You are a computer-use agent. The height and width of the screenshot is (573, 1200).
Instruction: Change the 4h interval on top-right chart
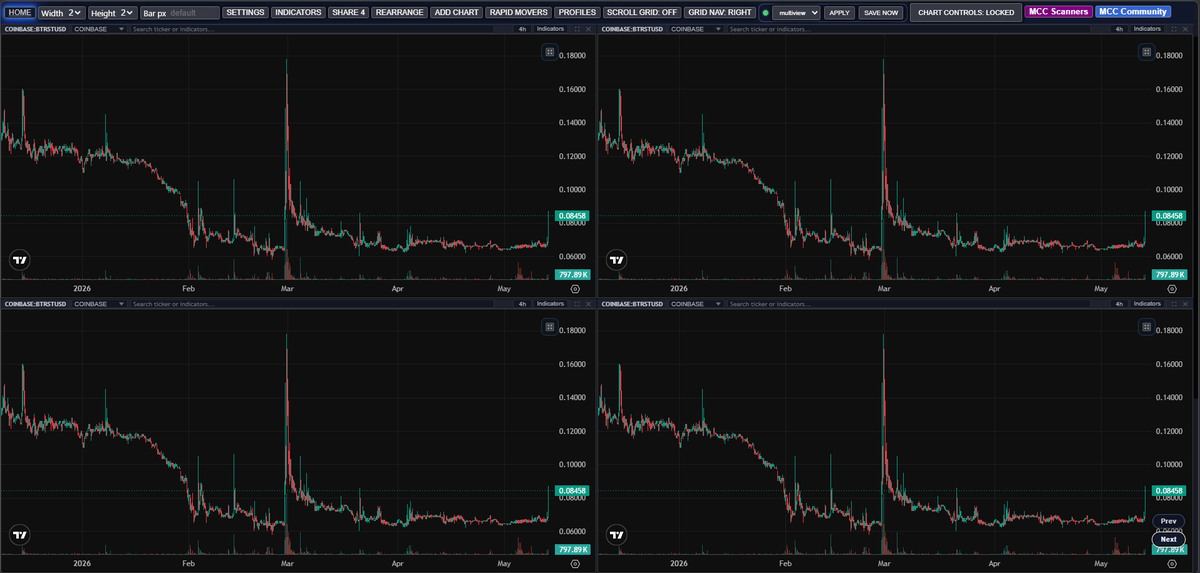(1119, 29)
